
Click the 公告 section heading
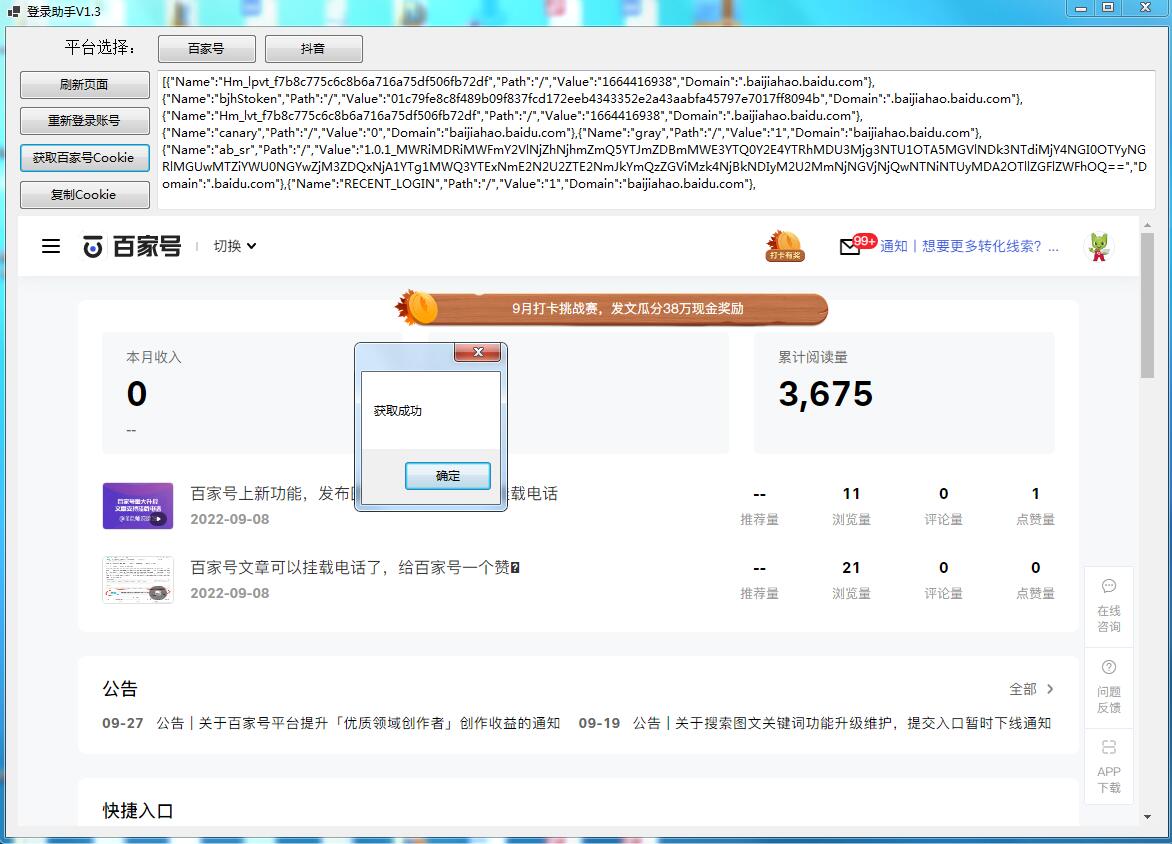click(120, 689)
